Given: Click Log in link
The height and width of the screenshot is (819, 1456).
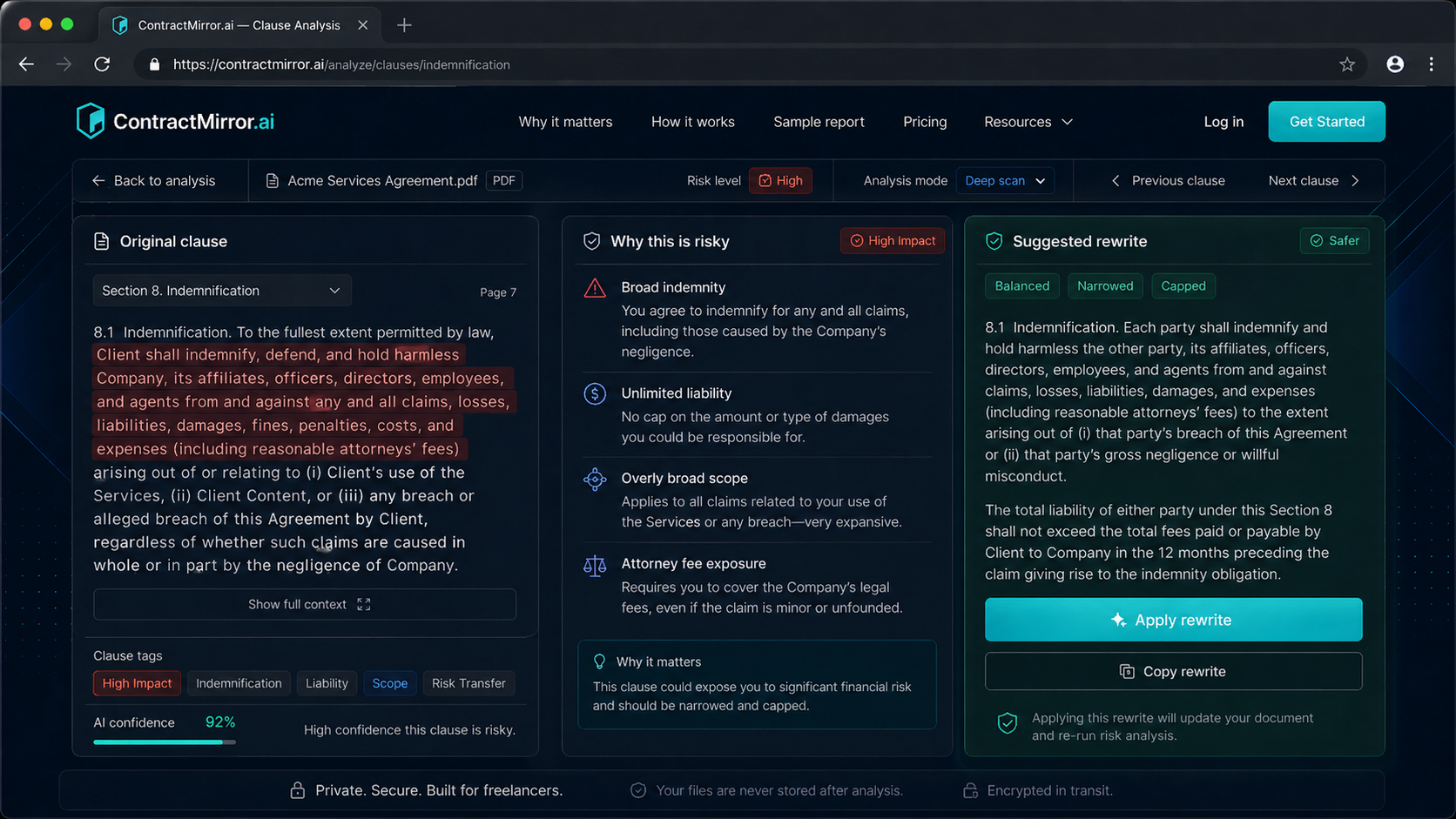Looking at the screenshot, I should coord(1223,122).
